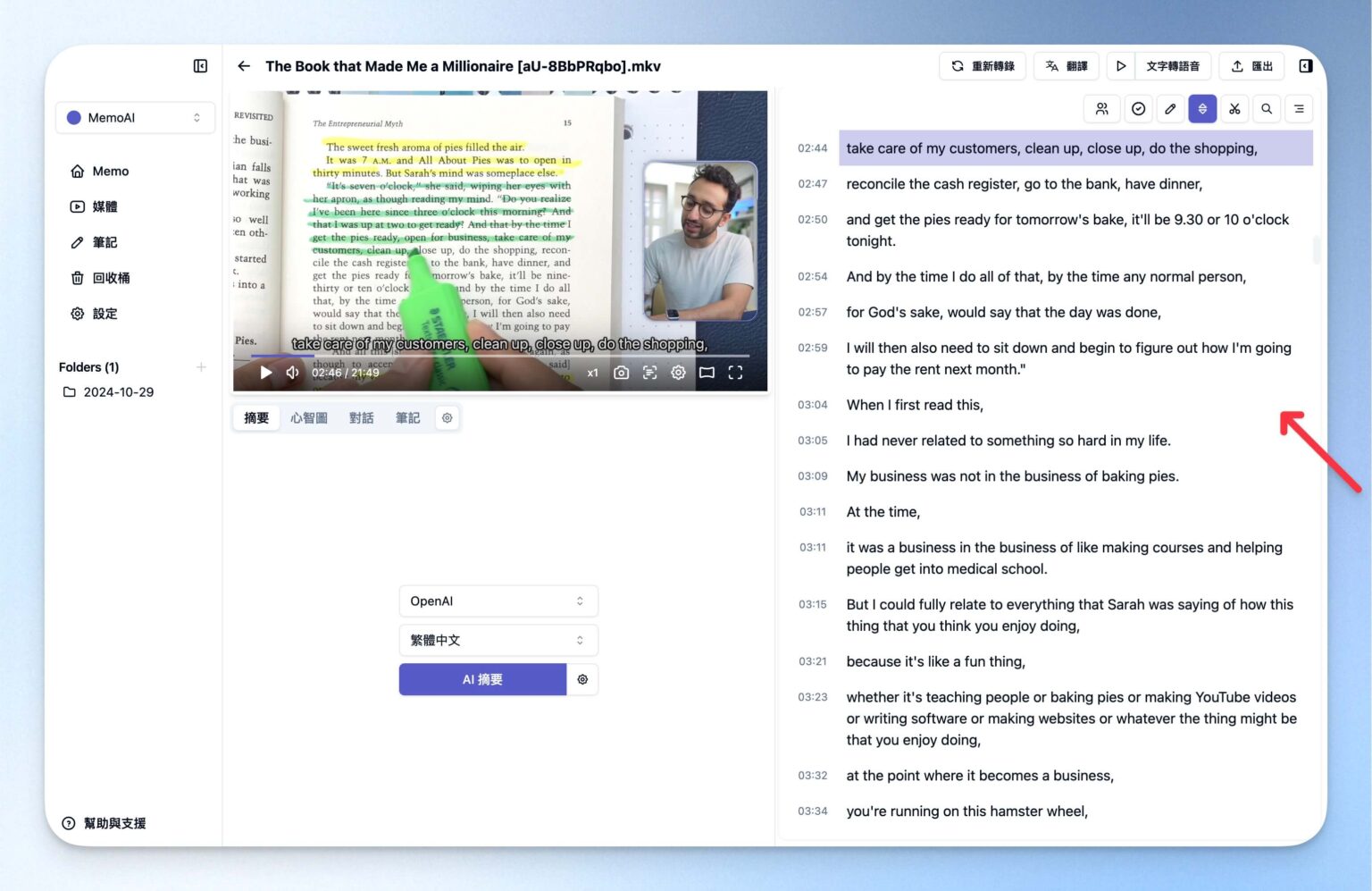This screenshot has width=1372, height=891.
Task: Open the OpenAI provider dropdown
Action: tap(498, 601)
